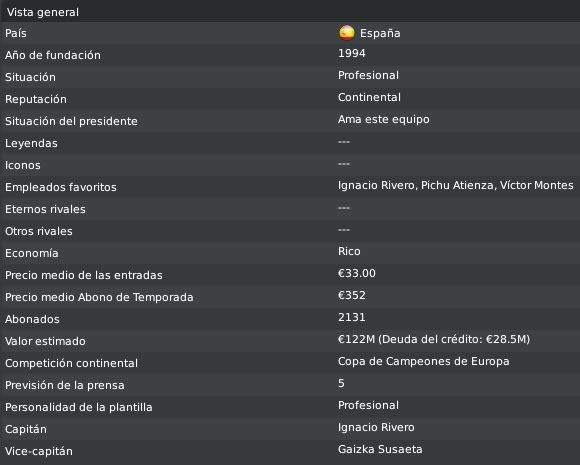Select the Vista general header
This screenshot has width=580, height=465.
[43, 12]
